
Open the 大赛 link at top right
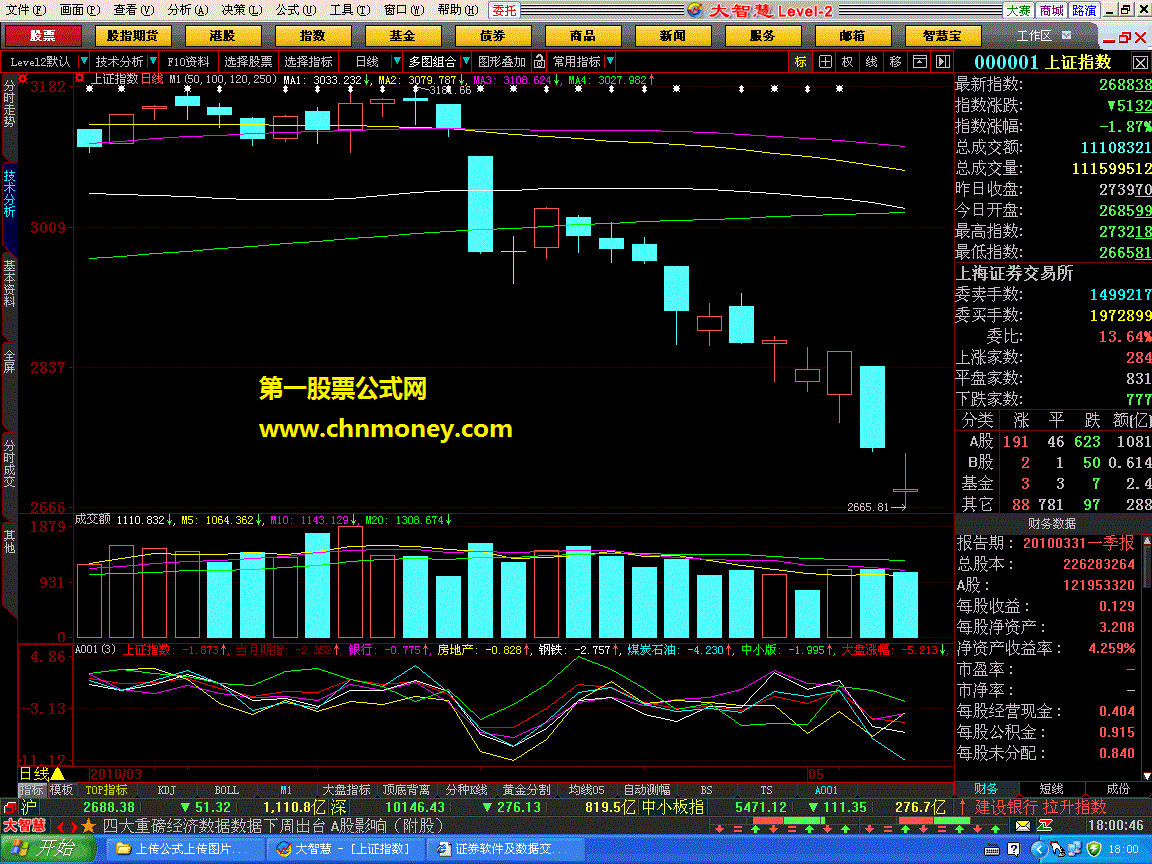1018,10
